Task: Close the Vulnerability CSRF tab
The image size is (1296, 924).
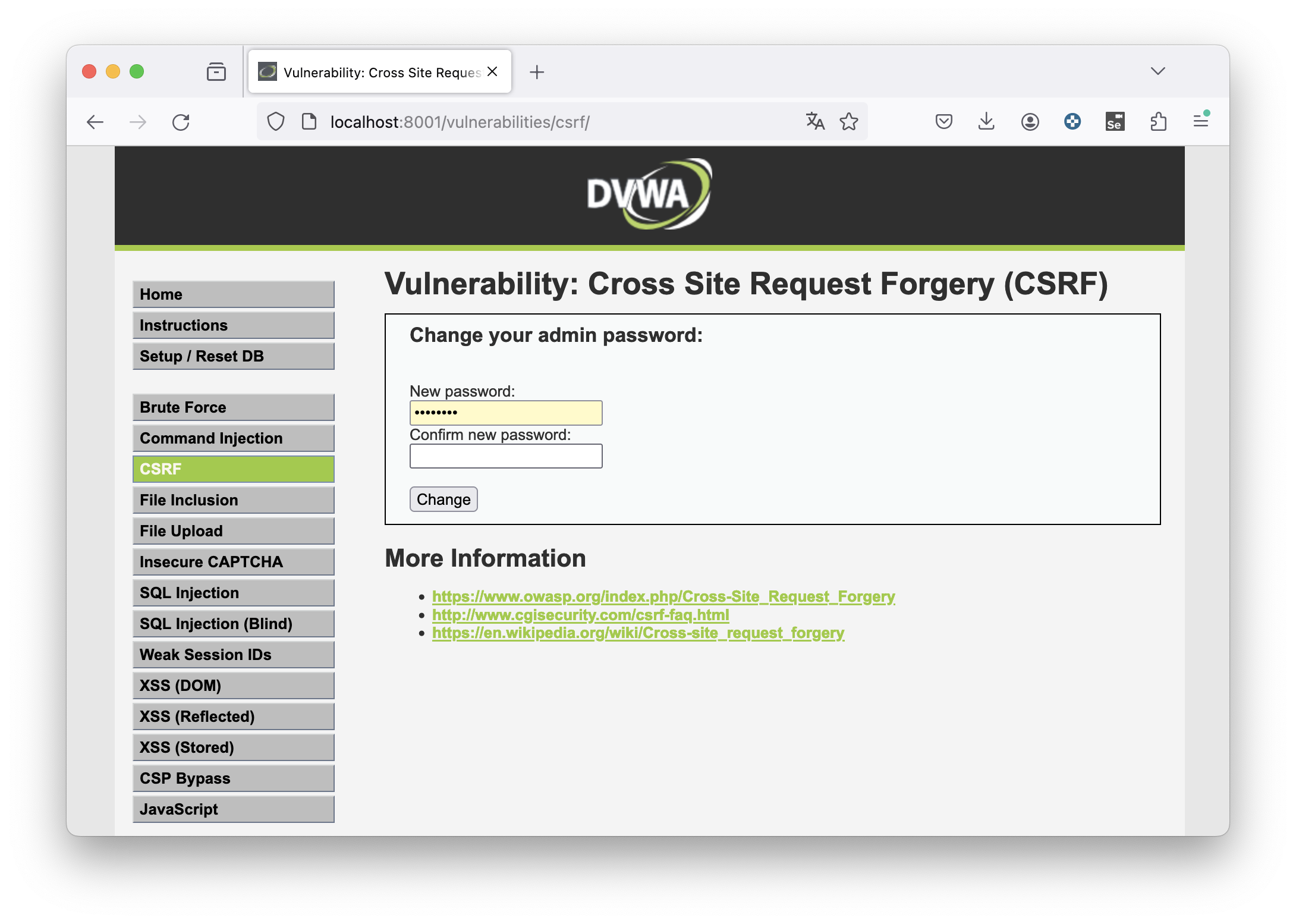Action: coord(492,72)
